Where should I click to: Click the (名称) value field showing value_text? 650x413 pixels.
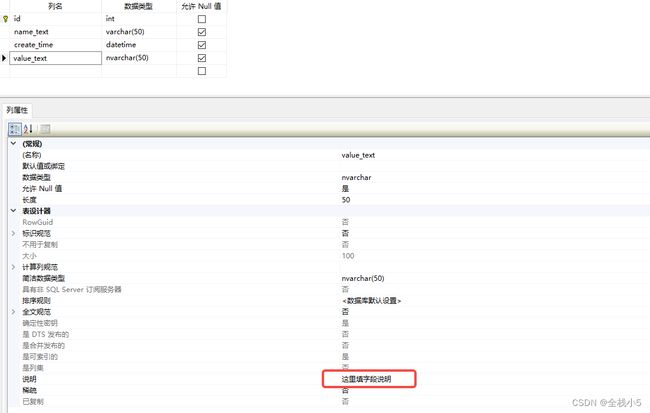[x=495, y=155]
